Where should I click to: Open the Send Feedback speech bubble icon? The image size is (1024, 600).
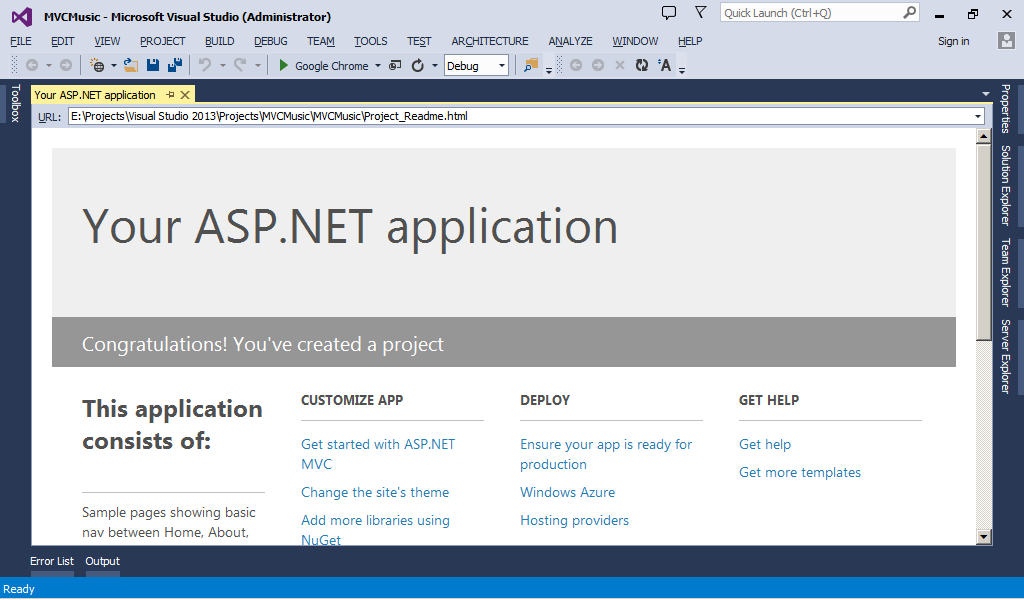pyautogui.click(x=668, y=11)
